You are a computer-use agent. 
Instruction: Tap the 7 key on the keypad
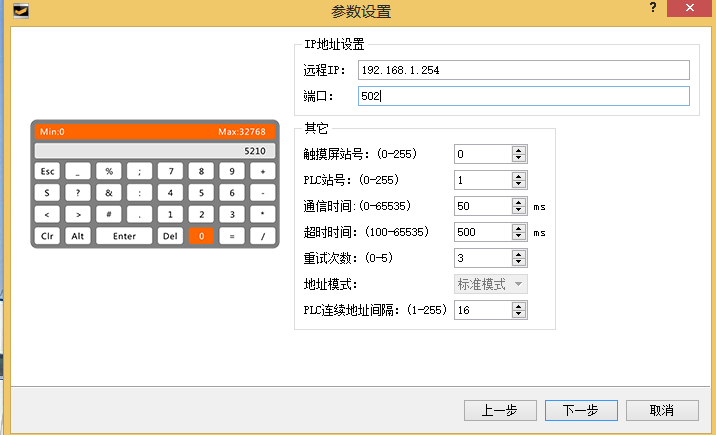tap(170, 171)
